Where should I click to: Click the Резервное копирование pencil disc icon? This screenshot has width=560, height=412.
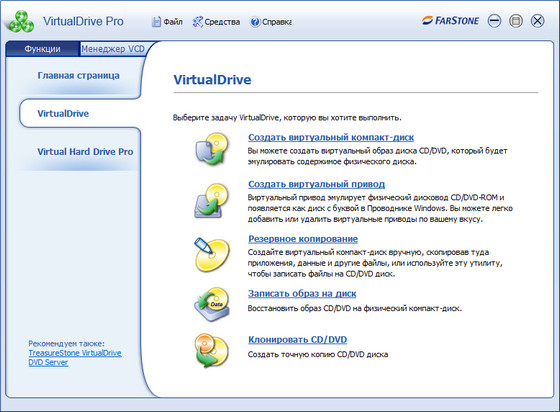[211, 254]
